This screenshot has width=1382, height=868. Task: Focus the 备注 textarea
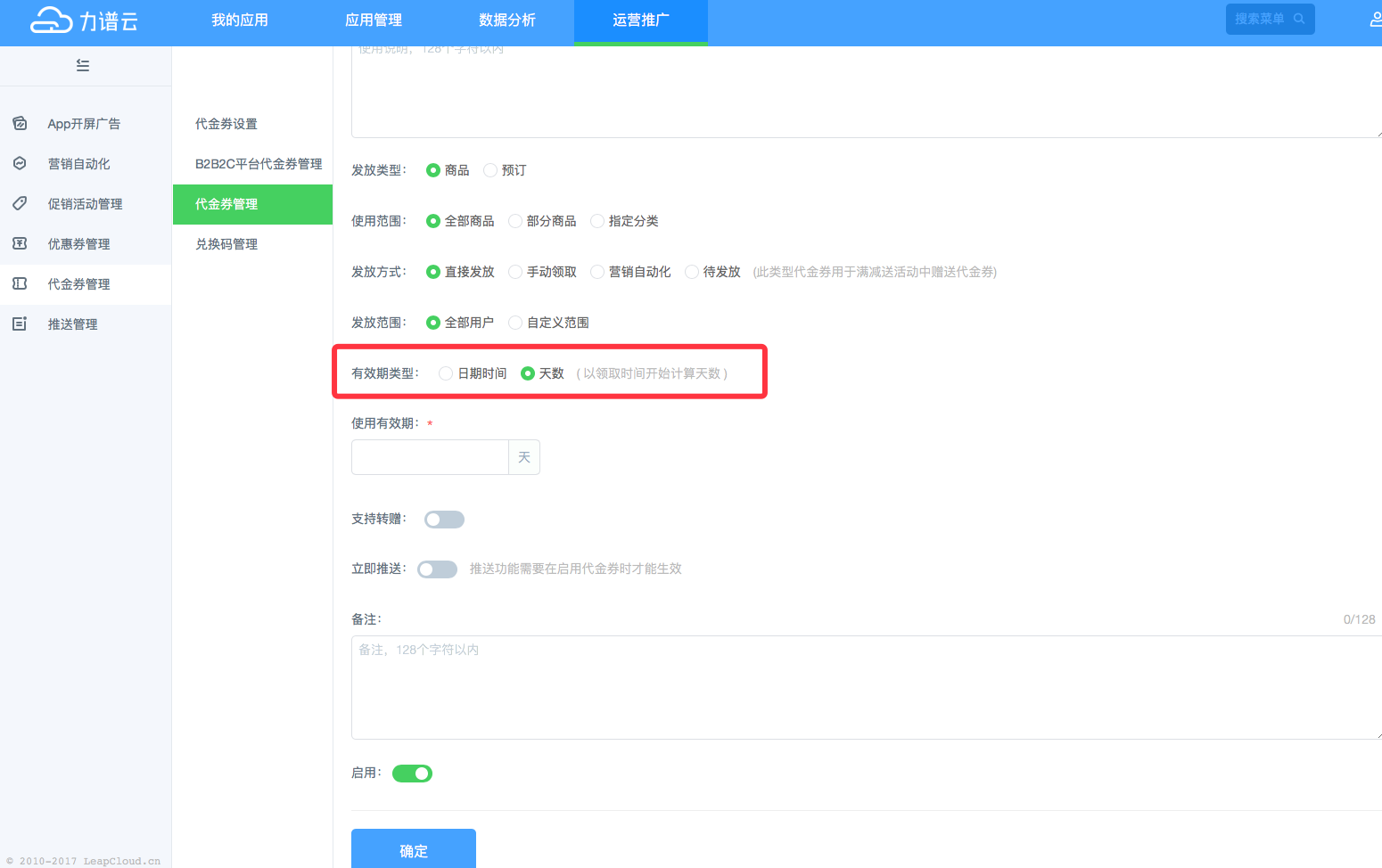[867, 687]
